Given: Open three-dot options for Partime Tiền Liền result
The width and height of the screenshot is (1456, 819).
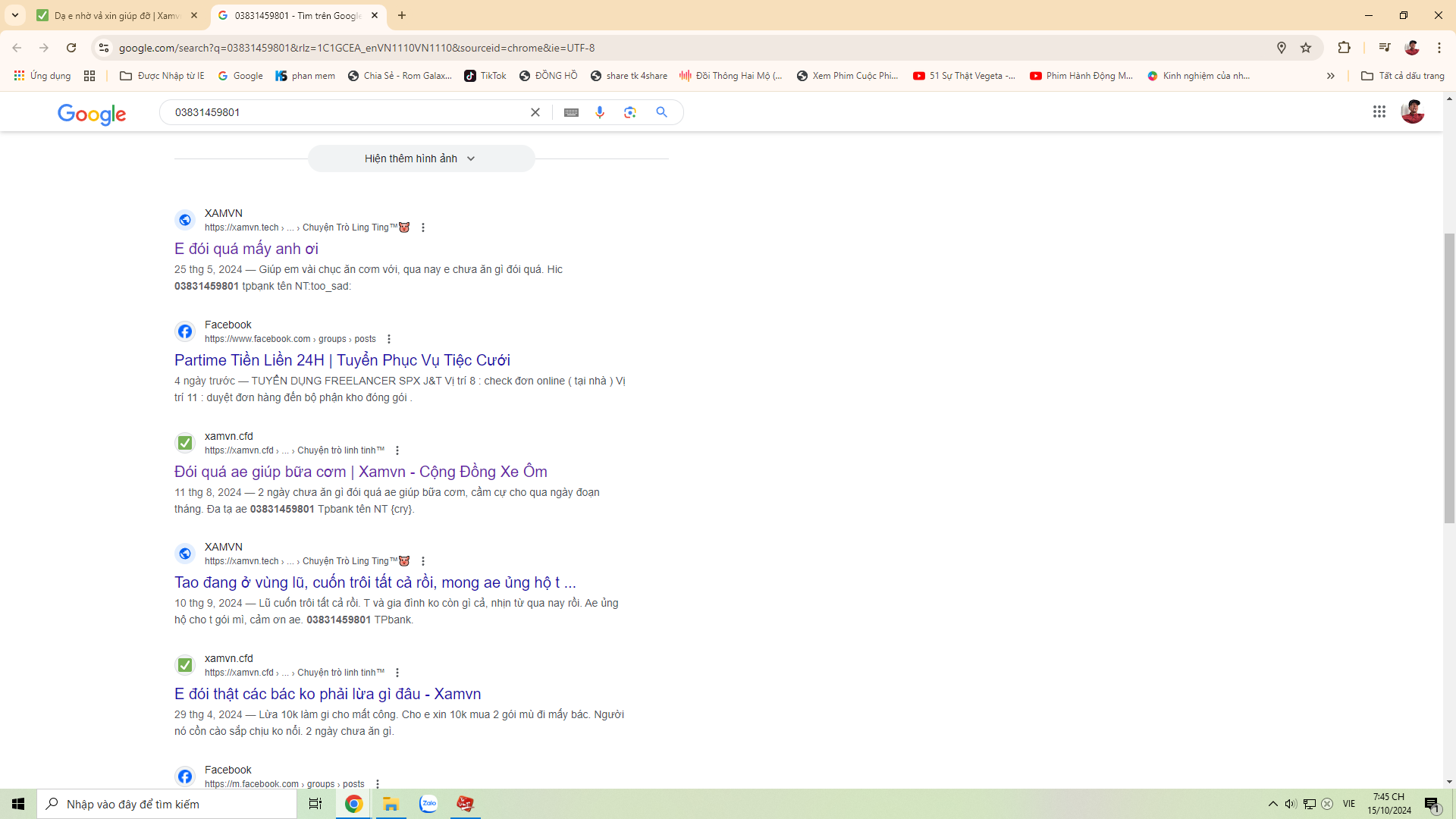Looking at the screenshot, I should click(x=389, y=339).
